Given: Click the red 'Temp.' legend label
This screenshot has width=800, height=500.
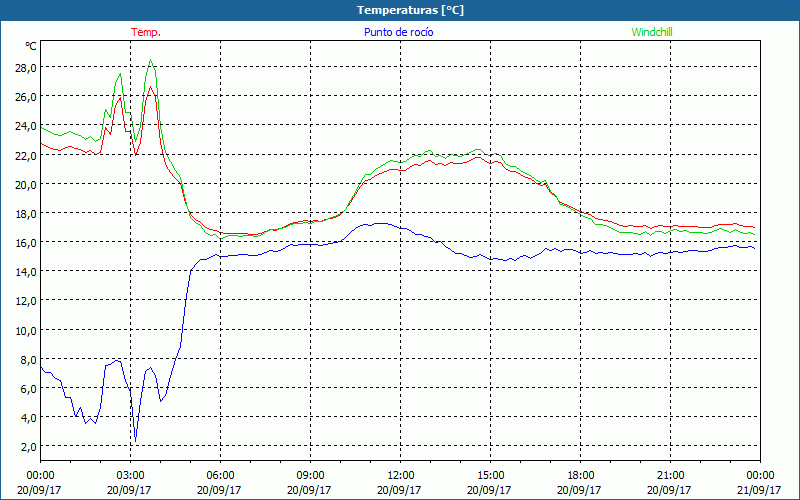Looking at the screenshot, I should pos(146,32).
